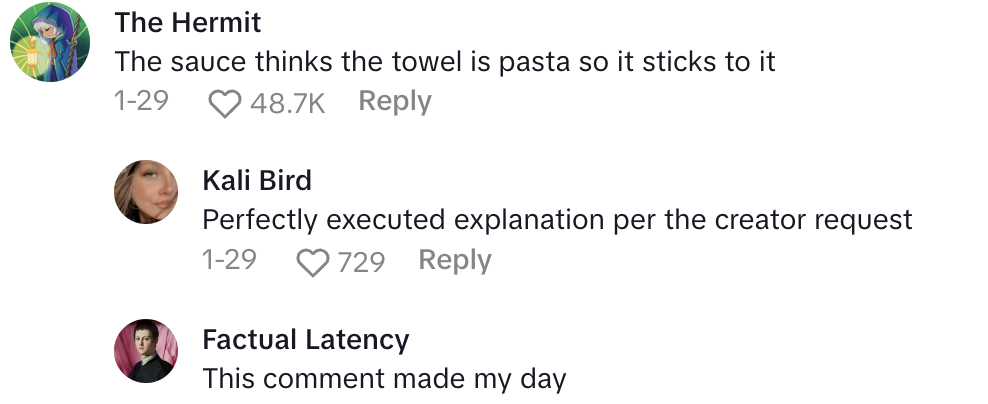Click the 48.7K like count
Viewport: 988px width, 404px height.
click(288, 103)
